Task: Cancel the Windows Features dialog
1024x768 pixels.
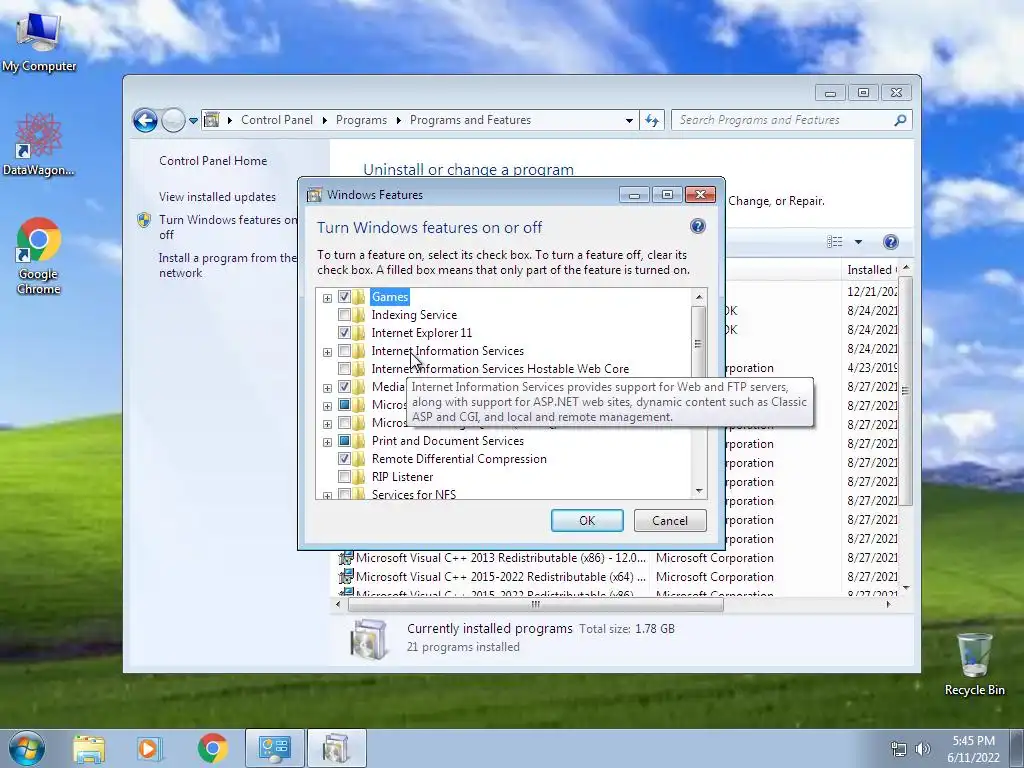Action: pos(670,520)
